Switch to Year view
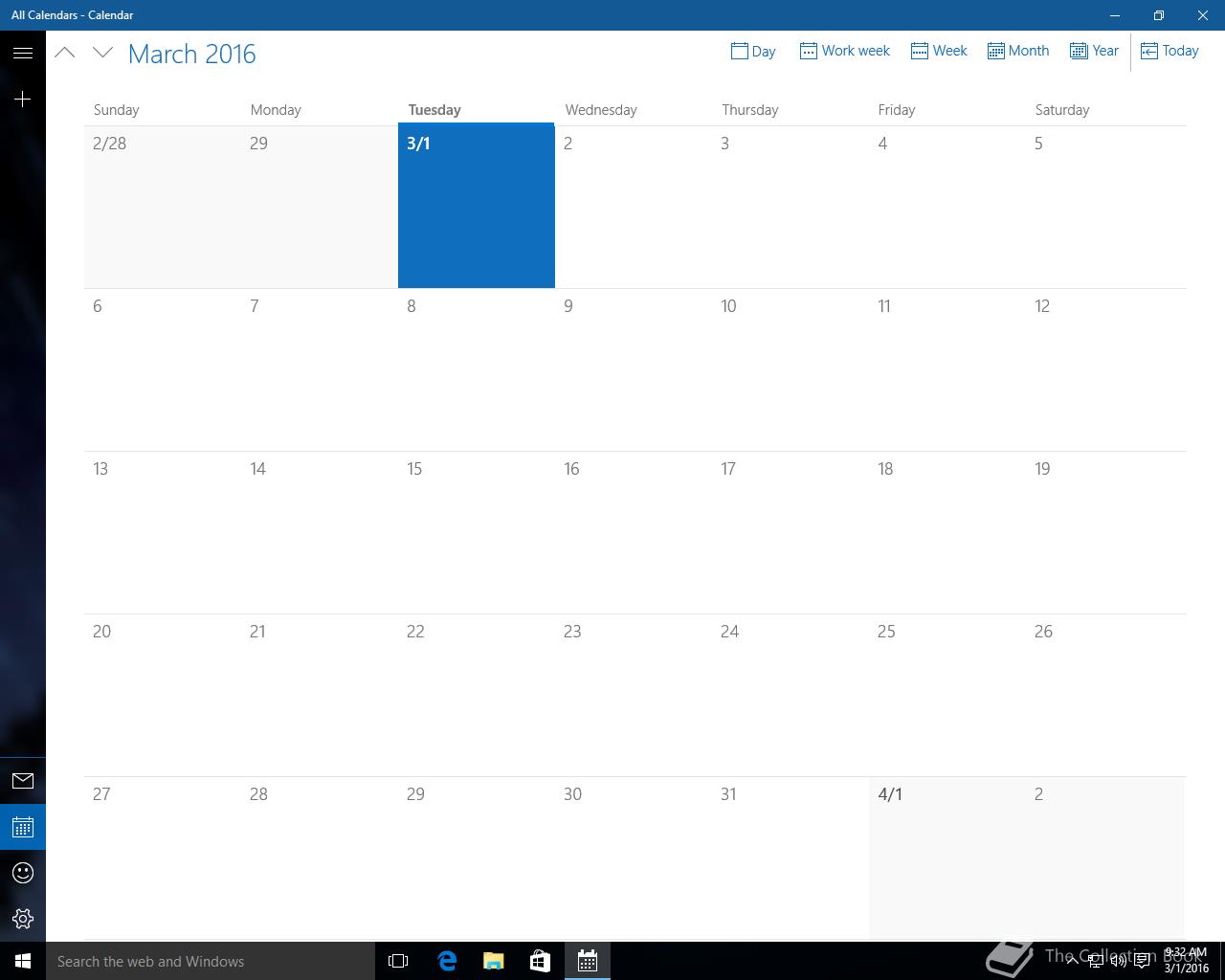This screenshot has width=1225, height=980. 1094,51
